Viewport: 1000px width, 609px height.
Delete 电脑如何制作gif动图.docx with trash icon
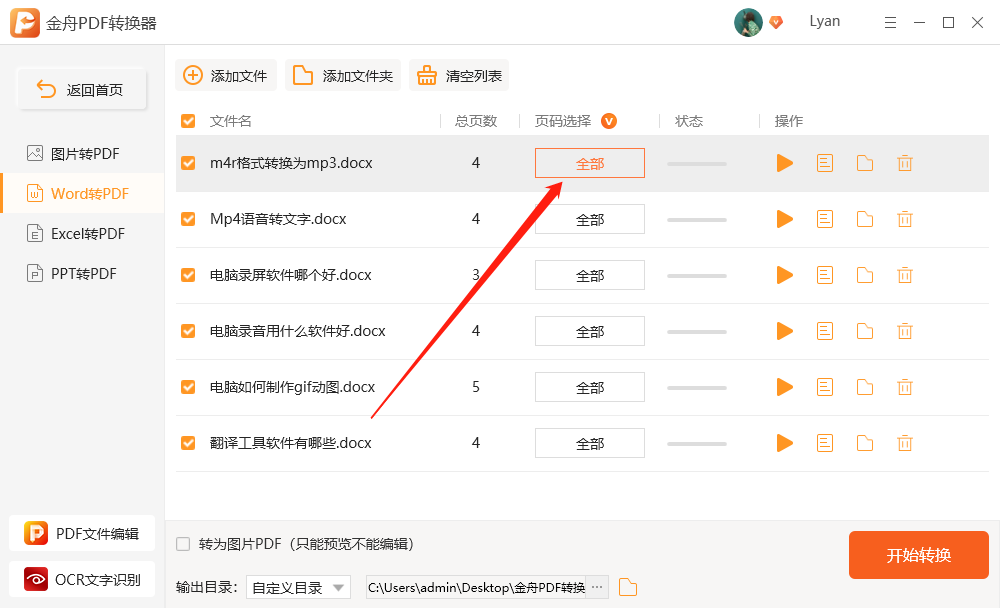point(904,387)
